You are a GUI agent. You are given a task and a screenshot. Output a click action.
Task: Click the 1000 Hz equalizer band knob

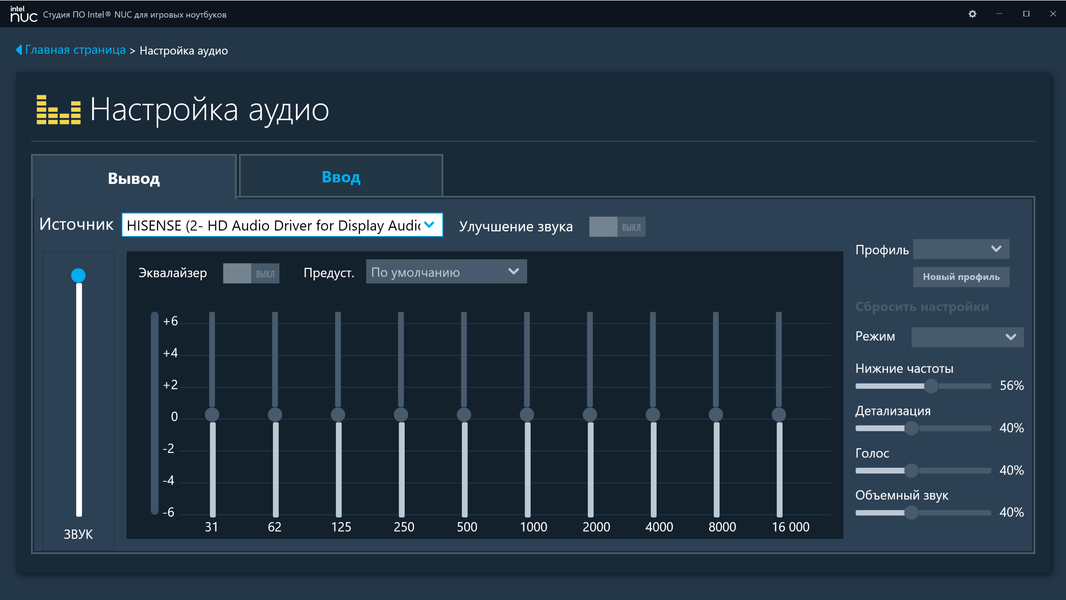click(527, 414)
